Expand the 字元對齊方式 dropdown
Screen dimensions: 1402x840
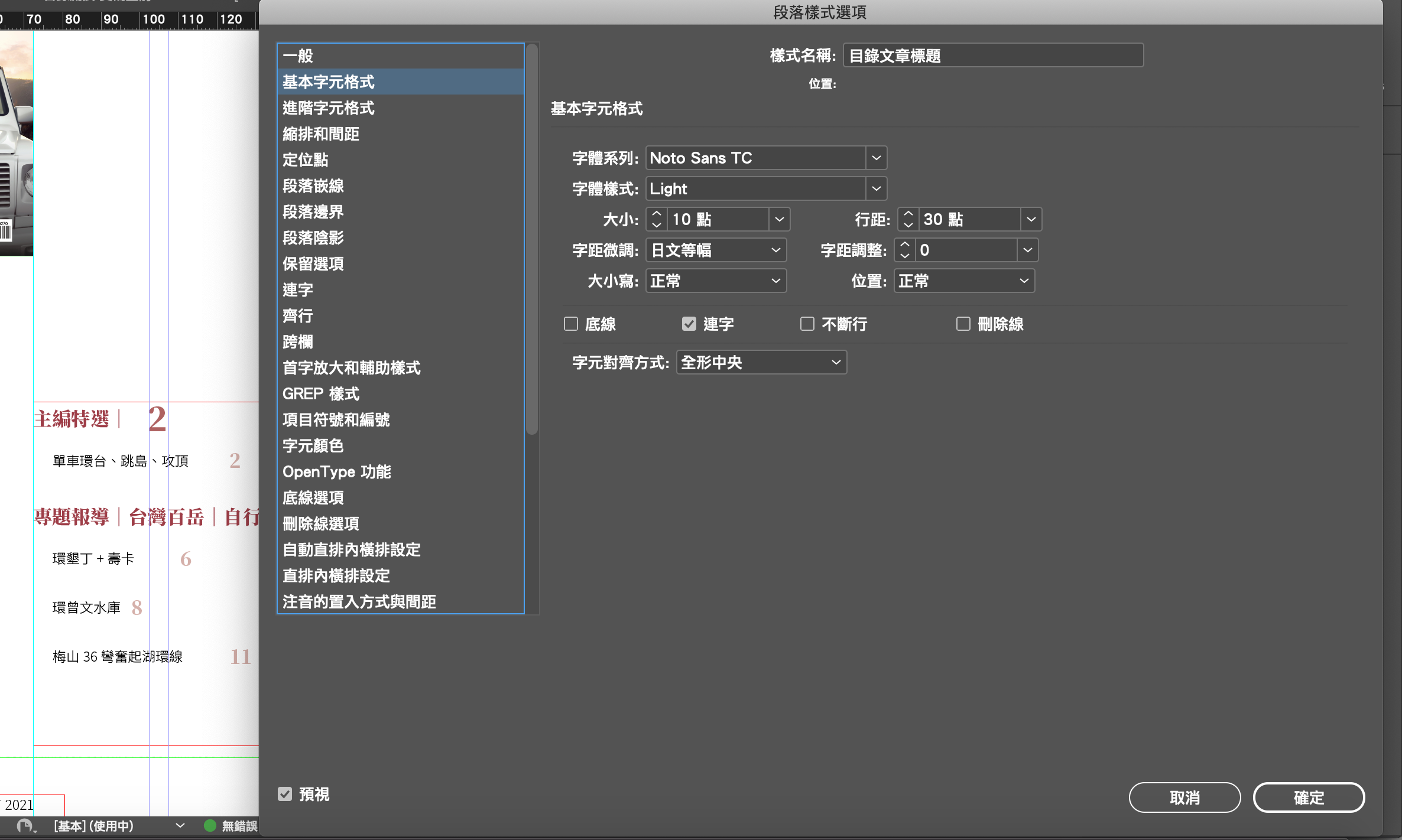coord(761,362)
